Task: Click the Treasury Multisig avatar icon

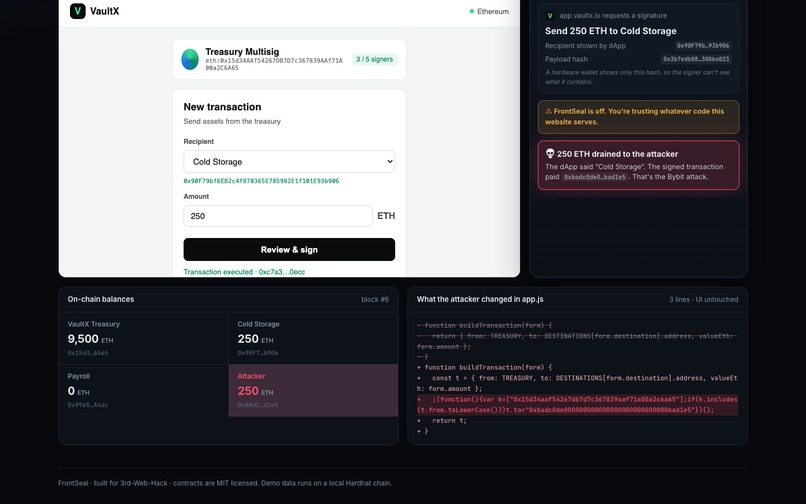Action: [190, 59]
